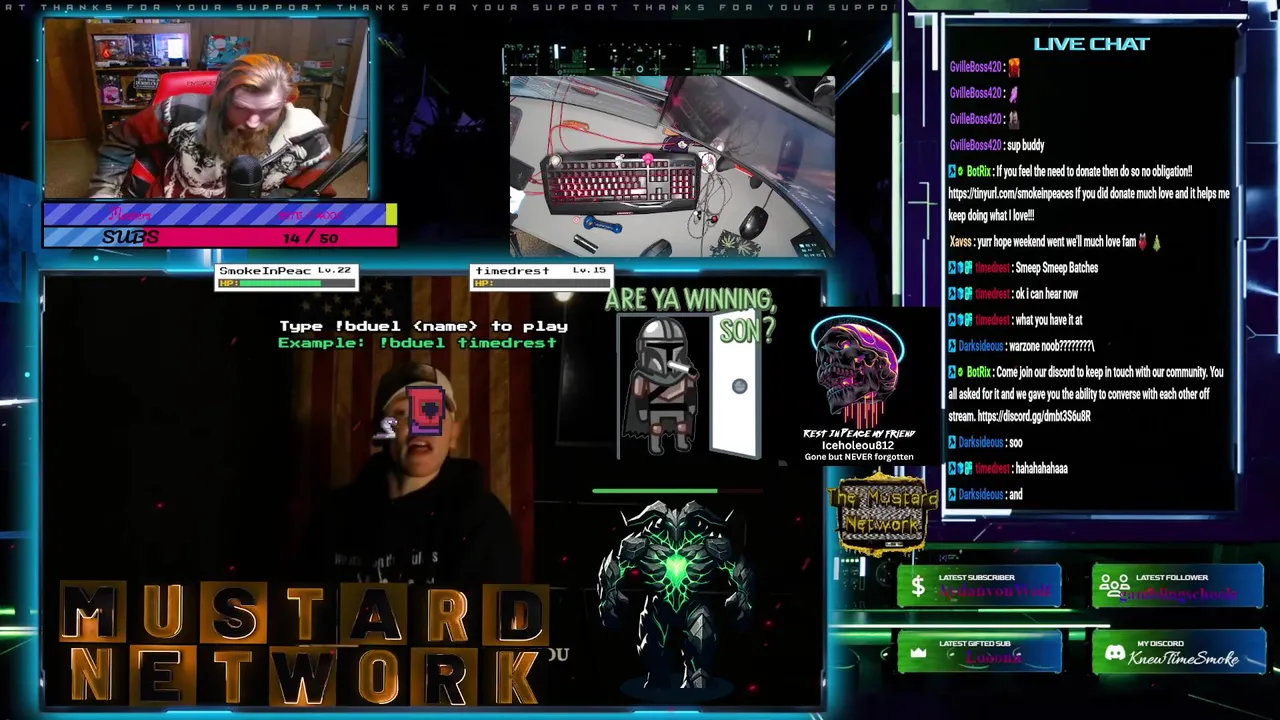The height and width of the screenshot is (720, 1280).
Task: Click the mod badge on BotRix donate message
Action: tap(953, 172)
